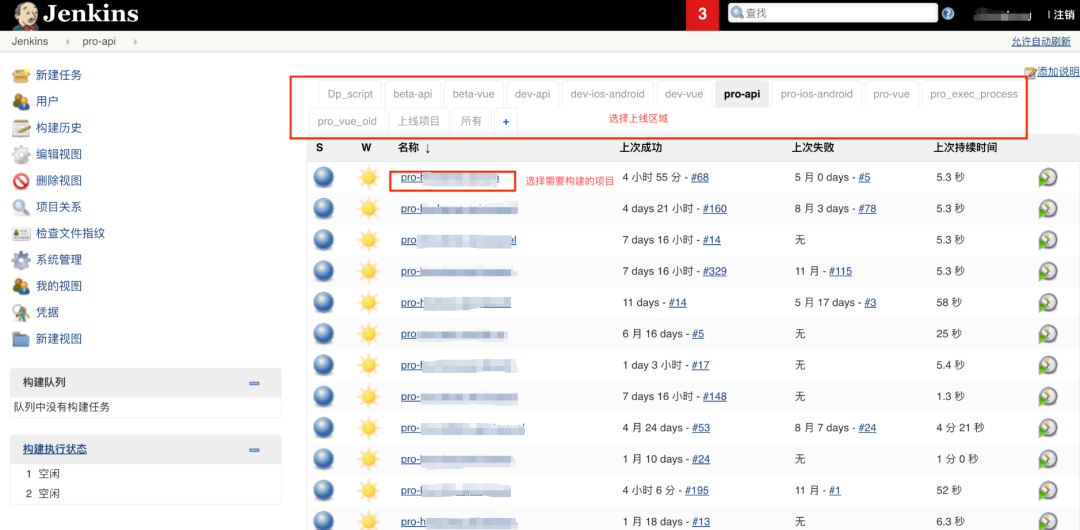
Task: Schedule build for the row with #53
Action: tap(1048, 428)
